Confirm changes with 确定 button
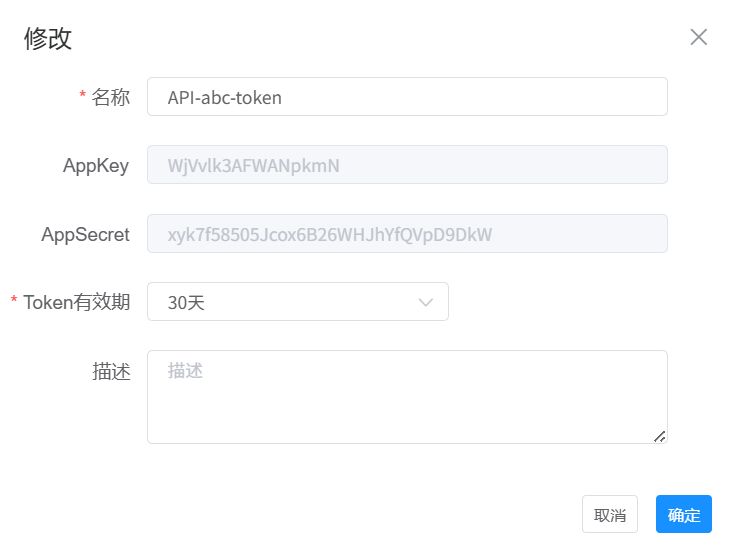Image resolution: width=732 pixels, height=550 pixels. tap(684, 515)
